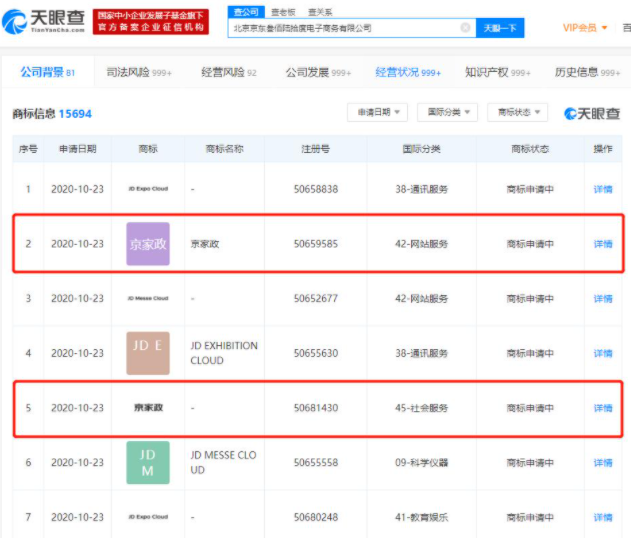Click the 41-教育娱乐 classification cell

click(x=422, y=517)
